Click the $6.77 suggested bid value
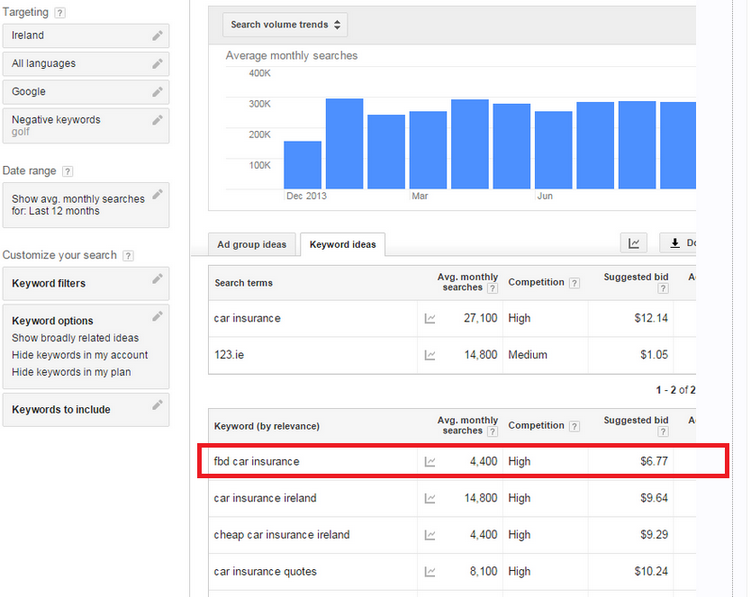 [x=654, y=462]
